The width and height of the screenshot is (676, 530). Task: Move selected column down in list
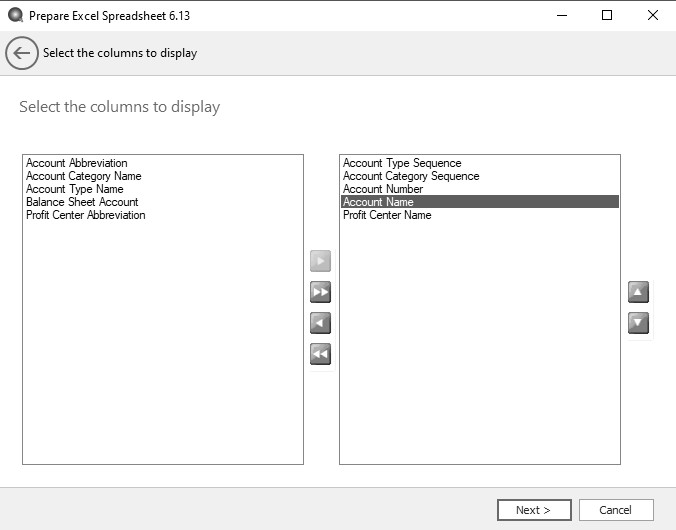[638, 323]
